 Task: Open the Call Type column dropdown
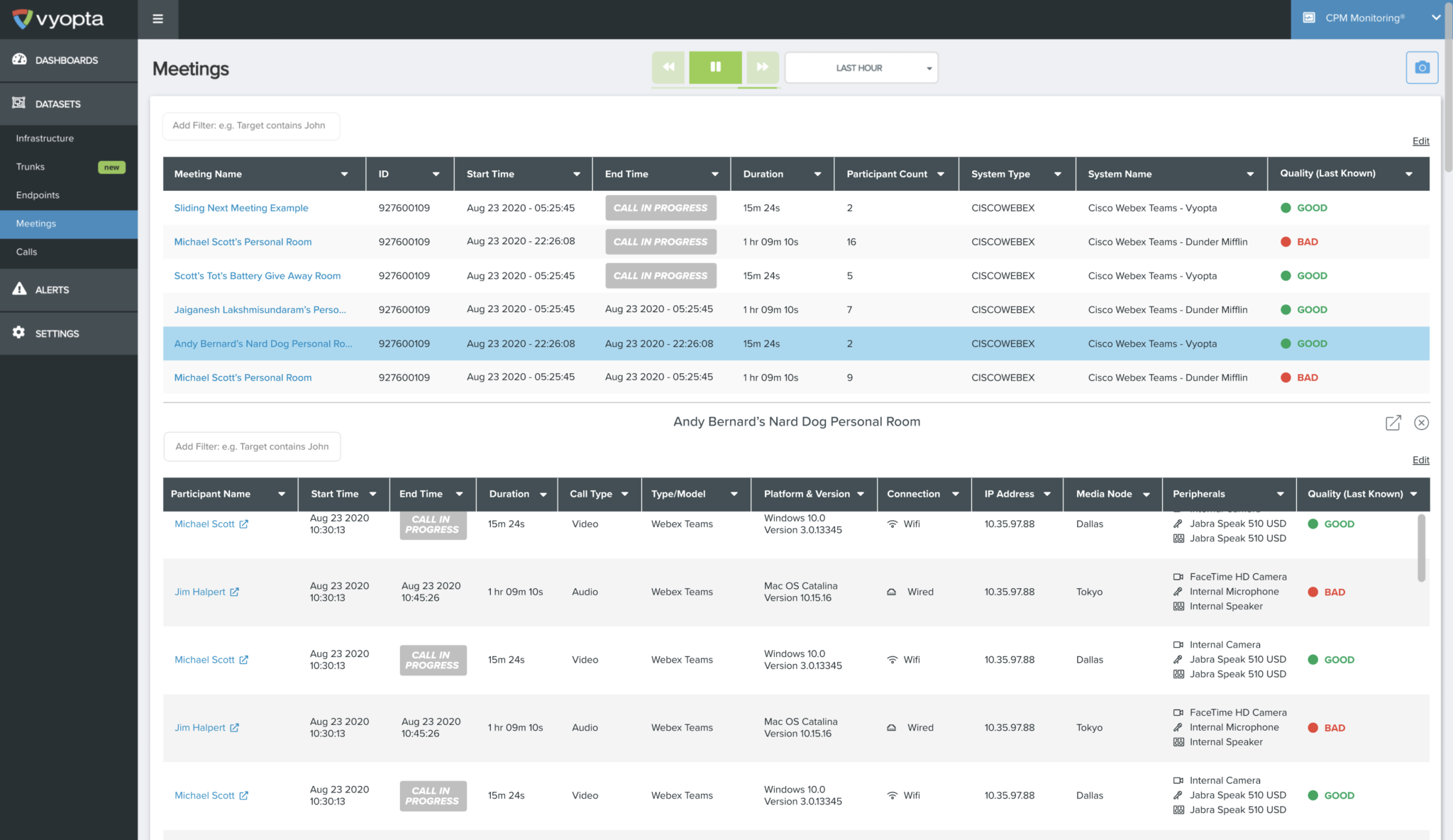pyautogui.click(x=625, y=494)
